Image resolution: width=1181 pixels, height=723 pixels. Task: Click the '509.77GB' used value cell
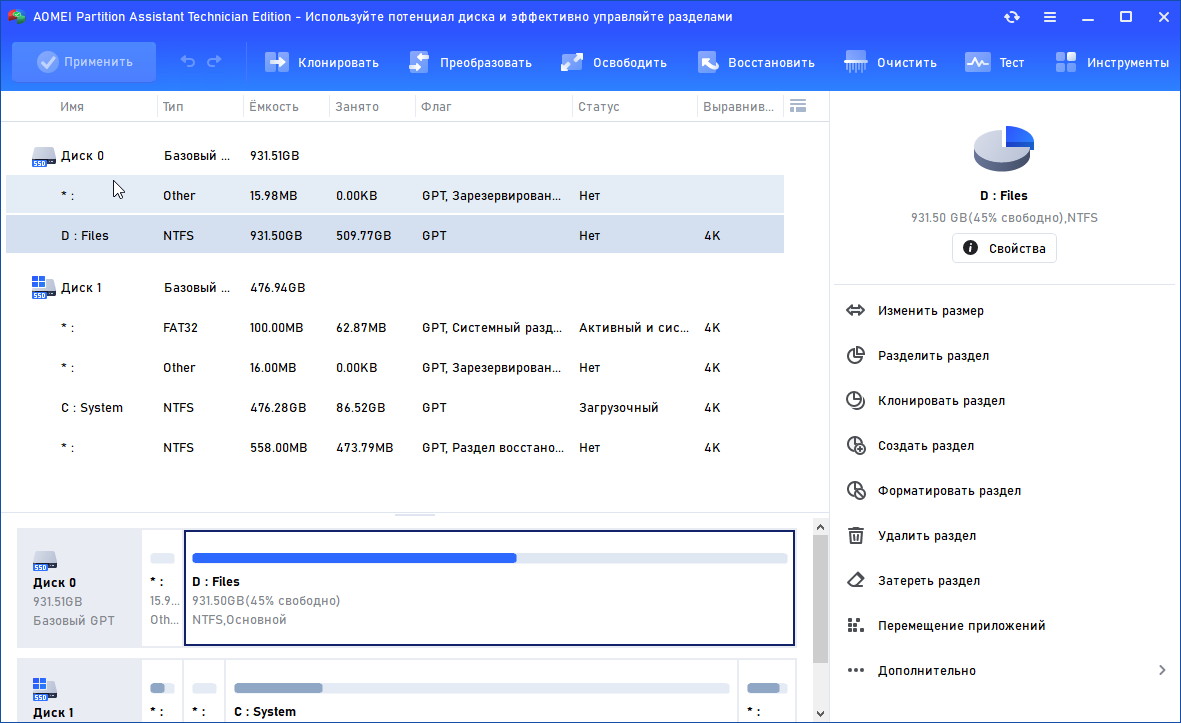coord(364,236)
